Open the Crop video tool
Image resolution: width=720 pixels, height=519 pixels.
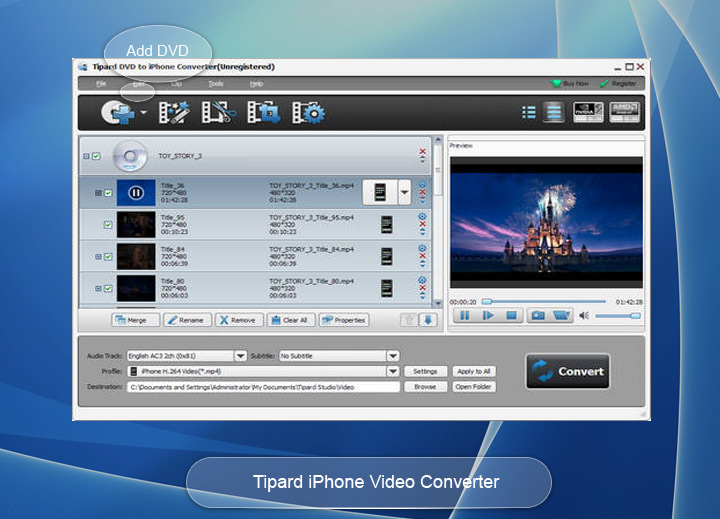(263, 113)
